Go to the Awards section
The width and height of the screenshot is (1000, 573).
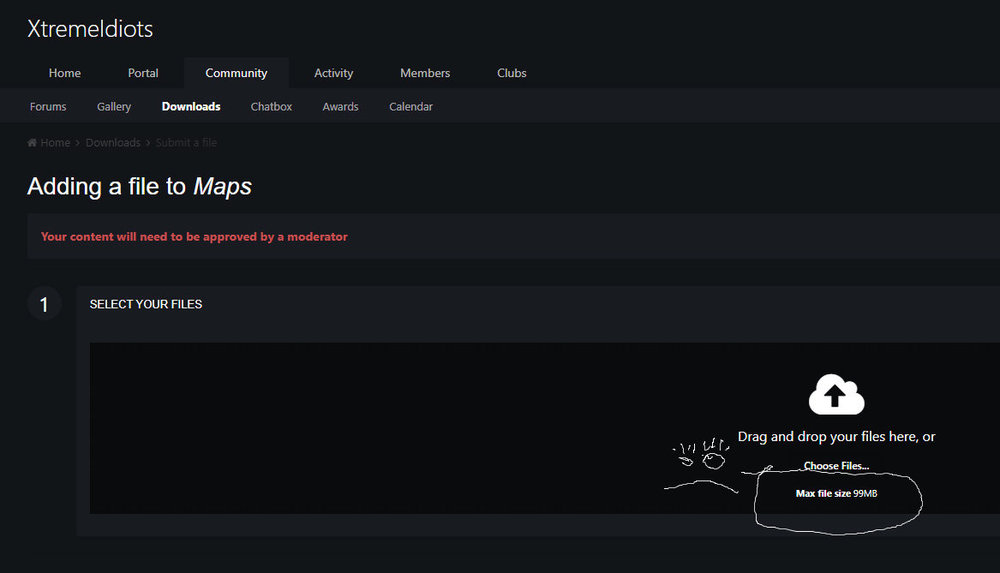pyautogui.click(x=340, y=107)
